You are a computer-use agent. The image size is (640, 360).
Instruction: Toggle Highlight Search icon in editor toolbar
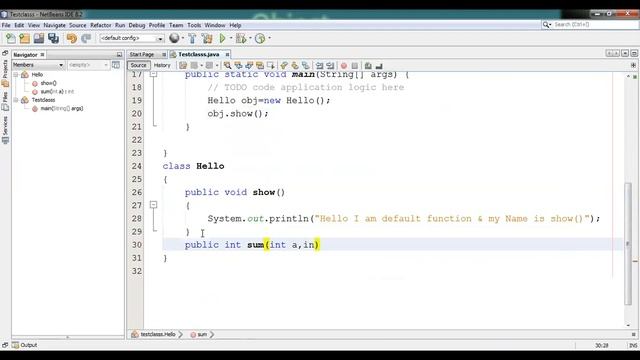click(x=260, y=65)
